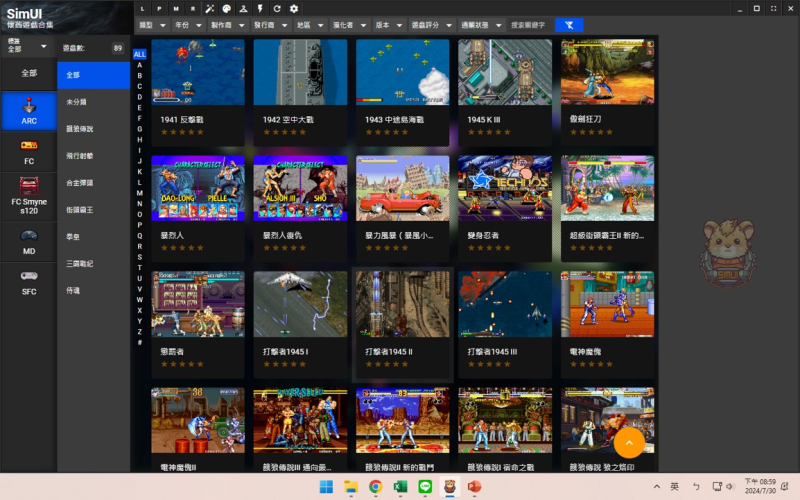Set star rating for 打擊者1945 III
800x500 pixels.
tap(489, 364)
